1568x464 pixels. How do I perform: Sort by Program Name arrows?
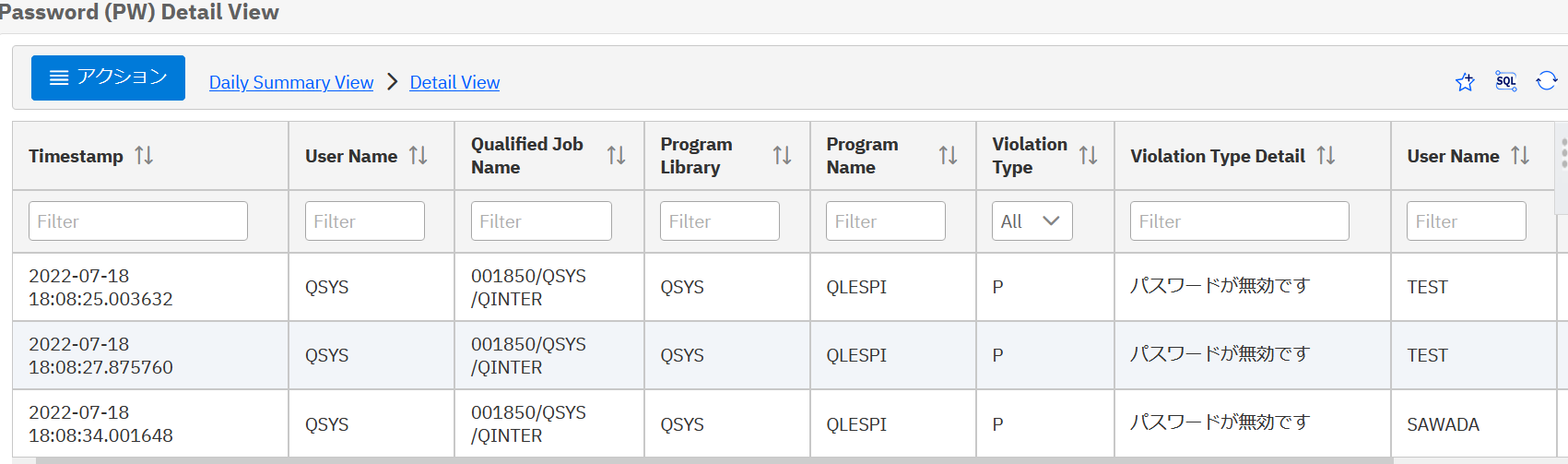pyautogui.click(x=948, y=155)
